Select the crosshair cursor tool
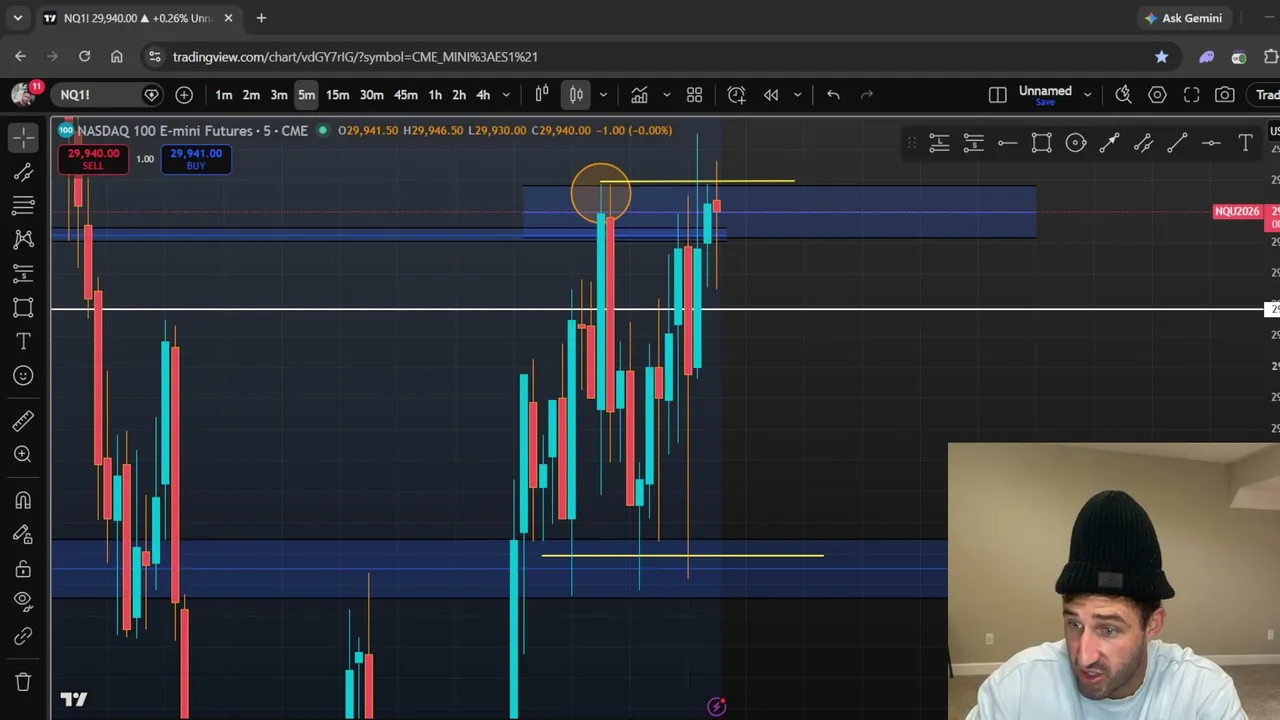1280x720 pixels. point(23,136)
